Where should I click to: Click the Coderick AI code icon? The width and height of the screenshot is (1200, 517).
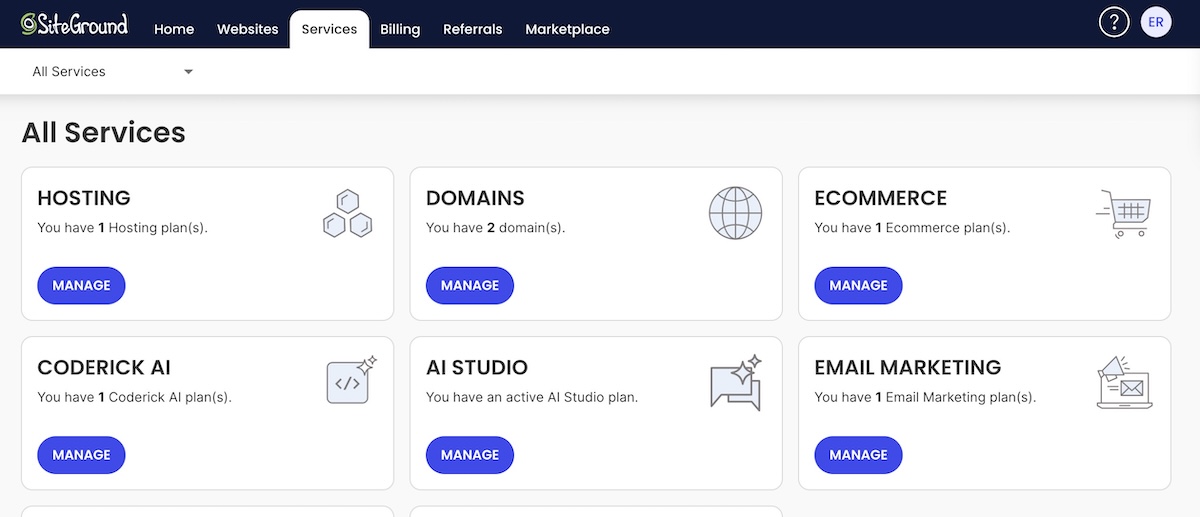(351, 380)
